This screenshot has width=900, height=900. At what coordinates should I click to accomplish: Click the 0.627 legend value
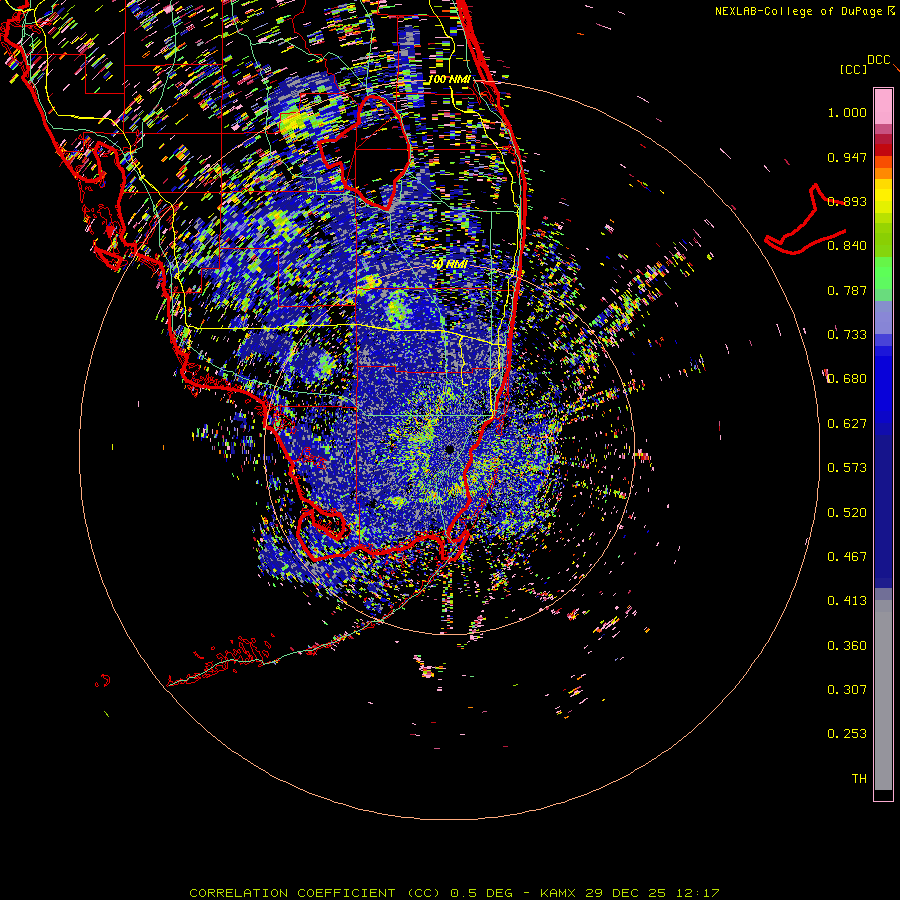click(847, 424)
